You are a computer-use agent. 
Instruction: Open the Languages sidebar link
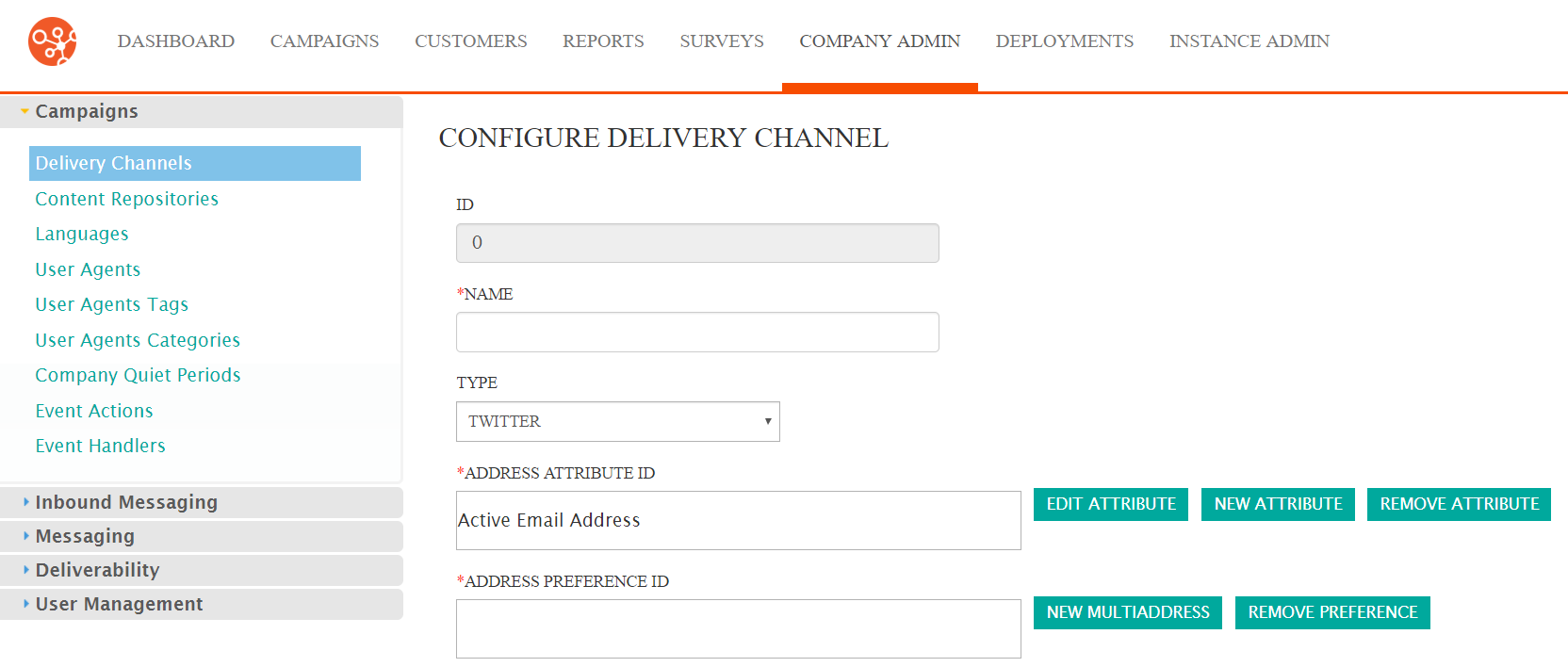[82, 234]
